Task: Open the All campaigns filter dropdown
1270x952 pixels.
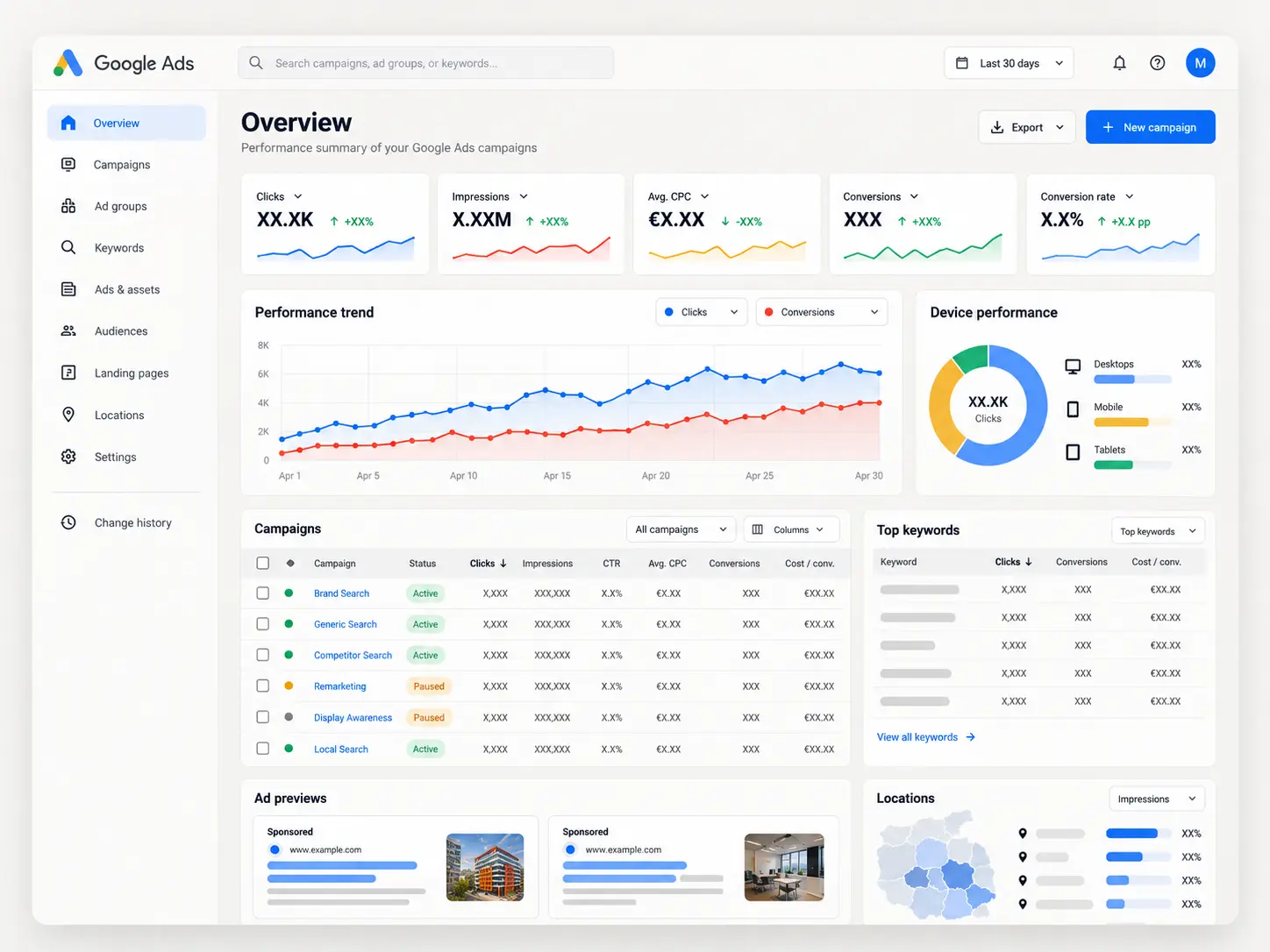Action: point(681,529)
